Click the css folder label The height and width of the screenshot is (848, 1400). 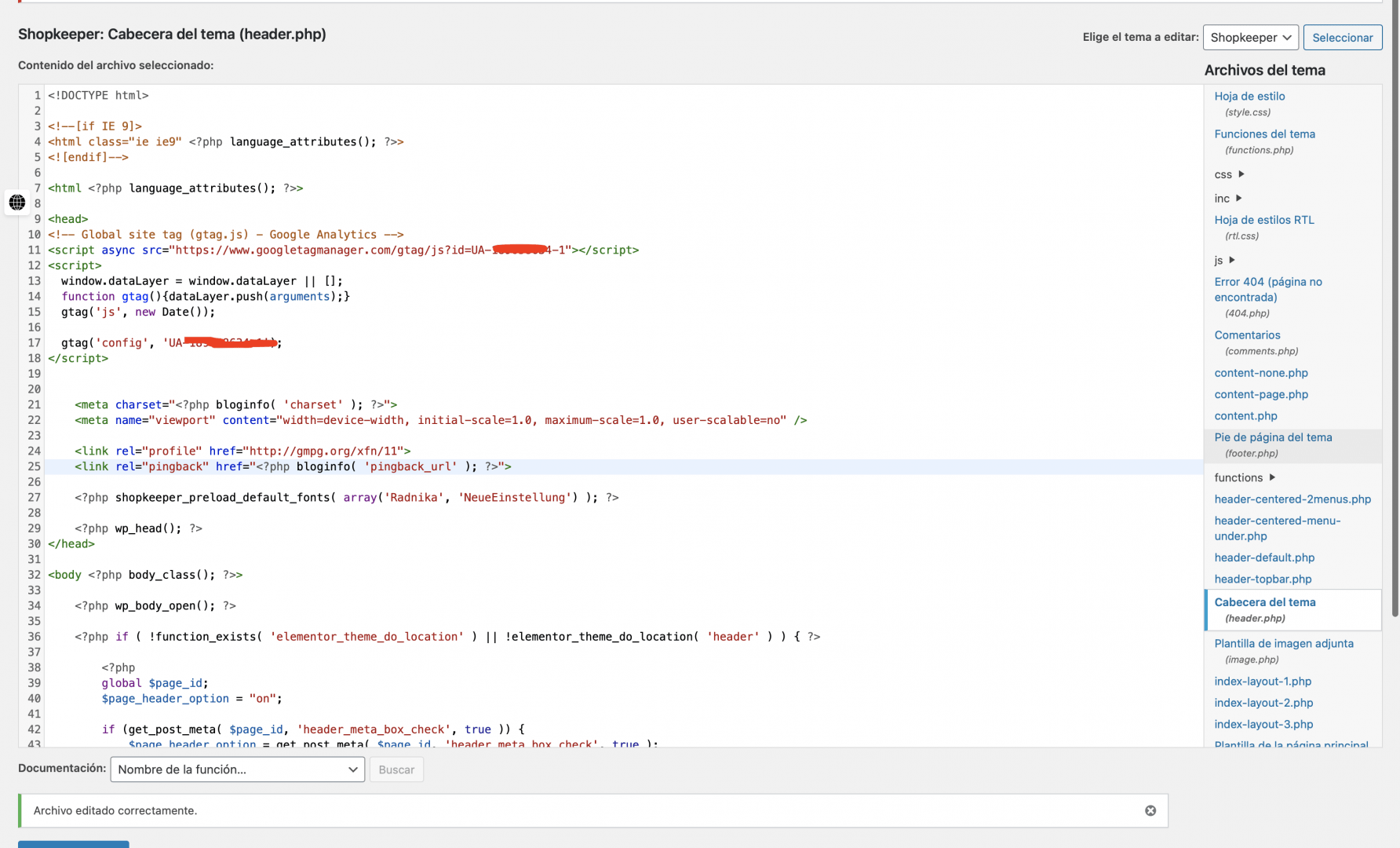(x=1223, y=174)
